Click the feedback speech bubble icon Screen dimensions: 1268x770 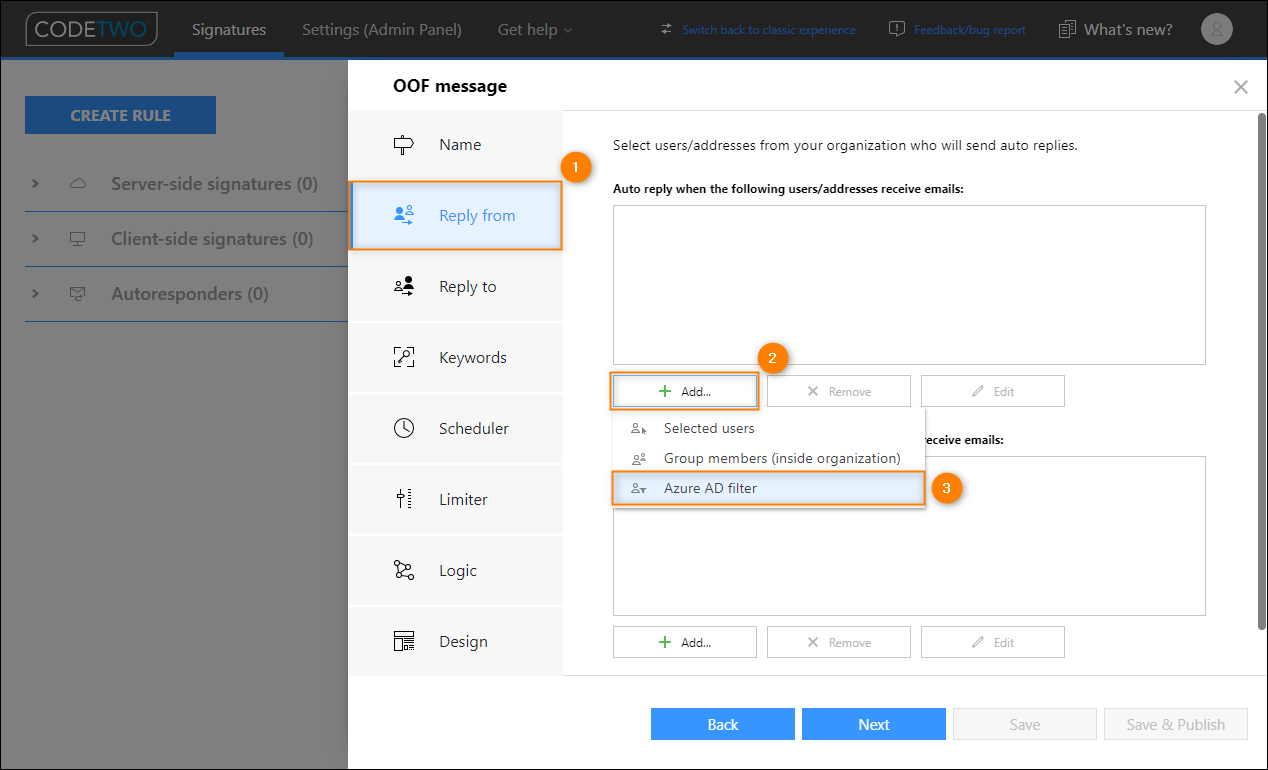[897, 29]
